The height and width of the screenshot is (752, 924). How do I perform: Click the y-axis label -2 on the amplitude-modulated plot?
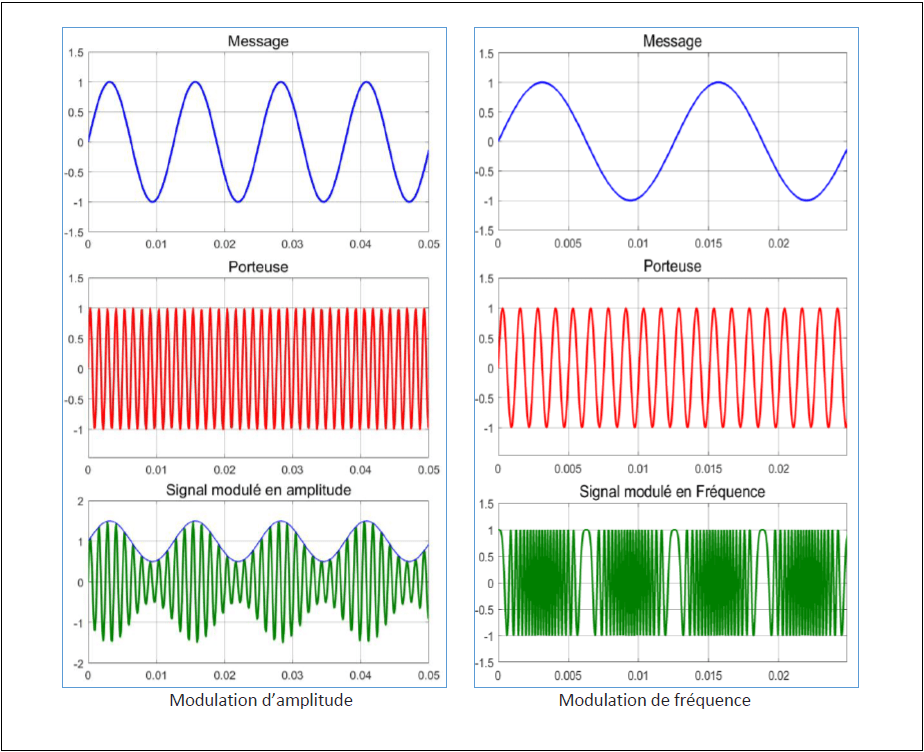coord(77,663)
